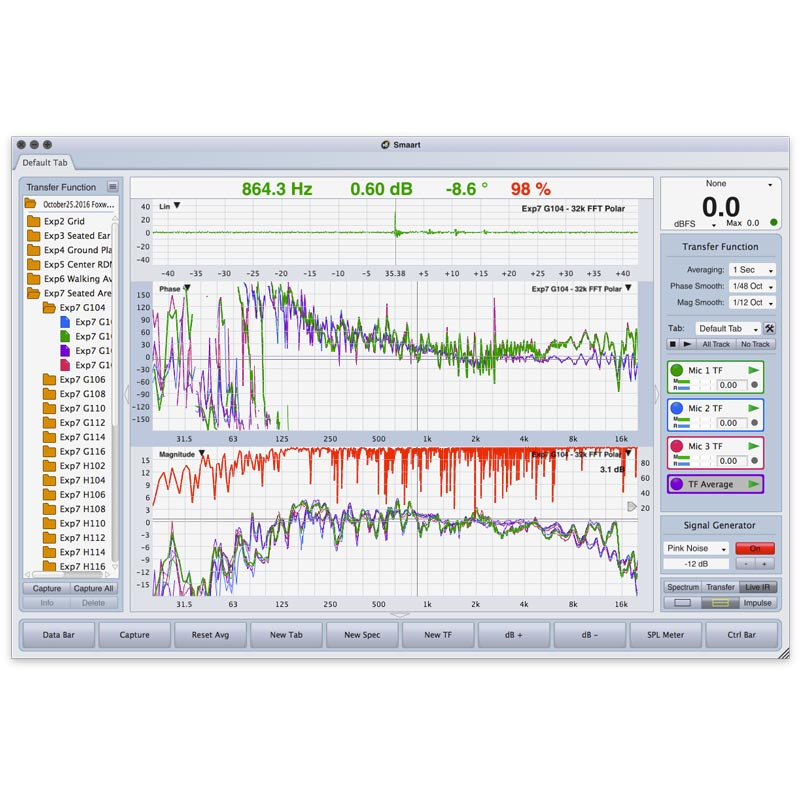This screenshot has width=800, height=800.
Task: Switch to Spectrum mode
Action: (x=683, y=587)
